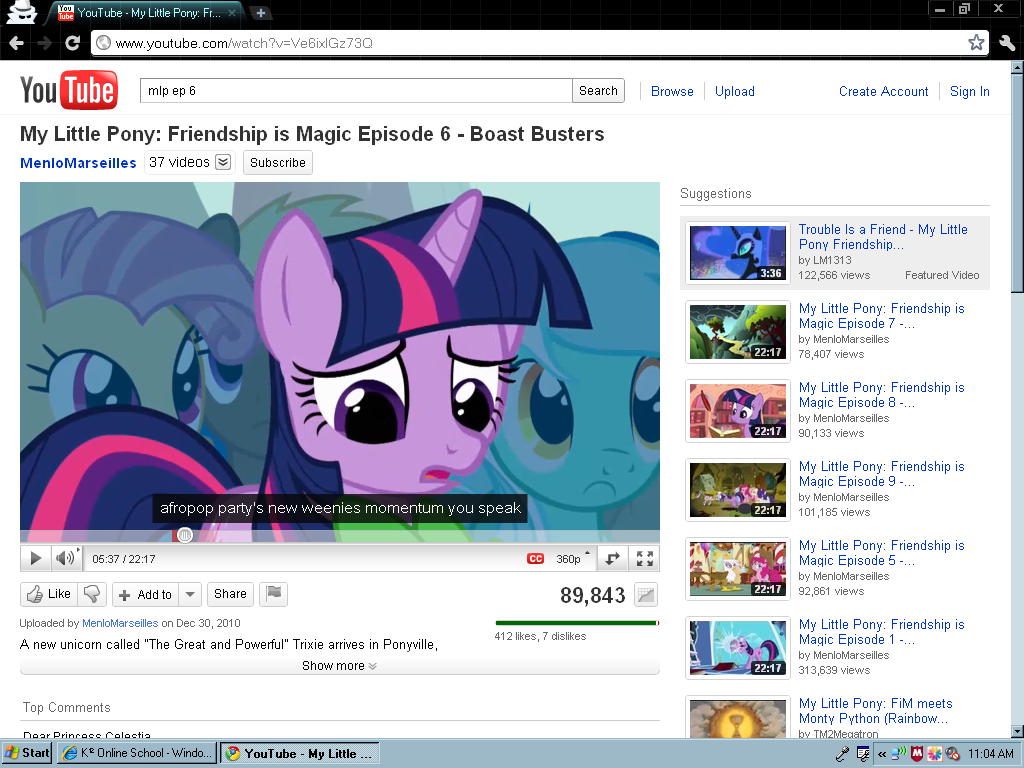Flag the video as inappropriate
The width and height of the screenshot is (1024, 768).
pos(274,594)
